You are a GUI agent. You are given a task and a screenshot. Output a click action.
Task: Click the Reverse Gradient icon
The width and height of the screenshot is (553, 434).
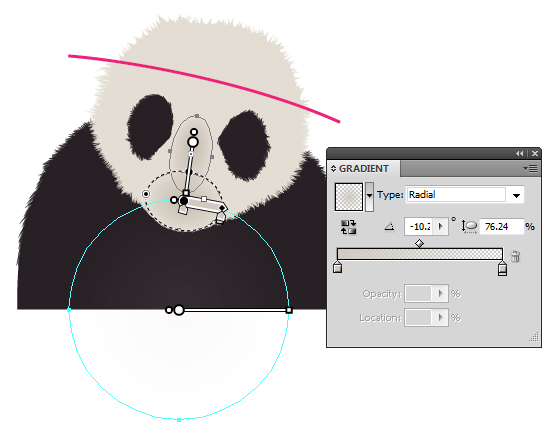348,227
